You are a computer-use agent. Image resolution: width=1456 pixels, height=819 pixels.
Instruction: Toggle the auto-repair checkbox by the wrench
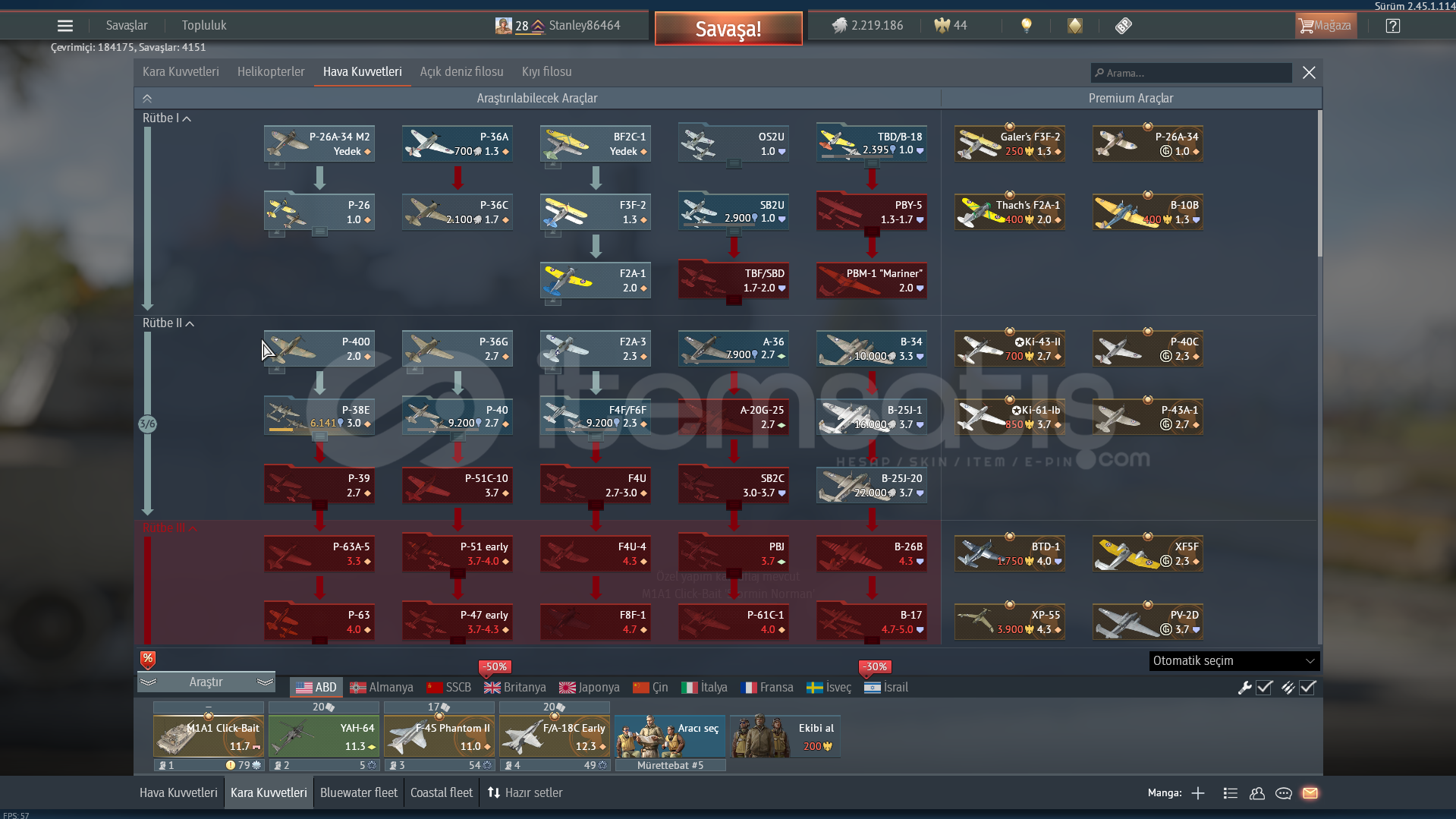pyautogui.click(x=1264, y=688)
